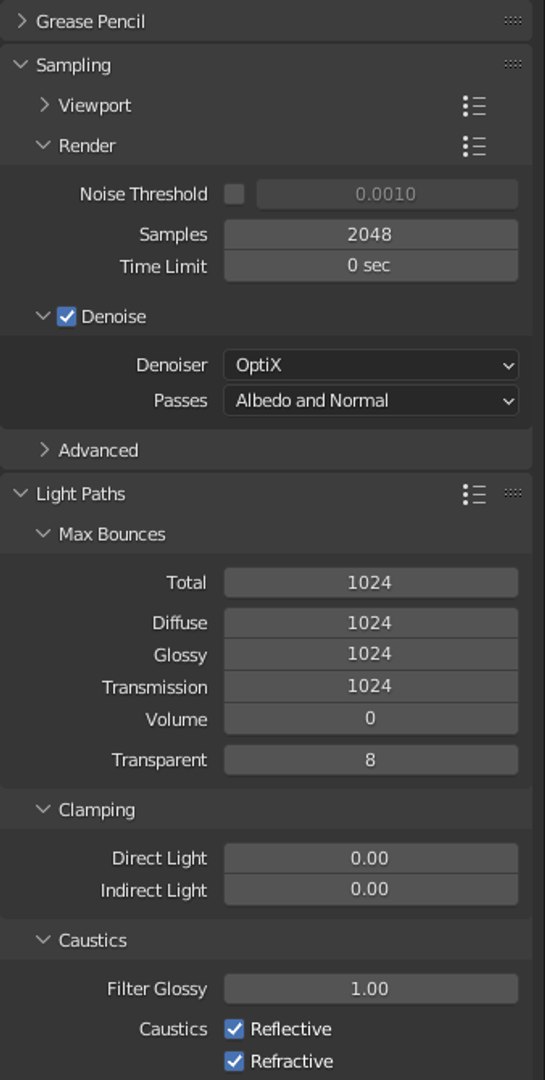Viewport: 545px width, 1080px height.
Task: Grab the Sampling panel drag handle
Action: [513, 64]
